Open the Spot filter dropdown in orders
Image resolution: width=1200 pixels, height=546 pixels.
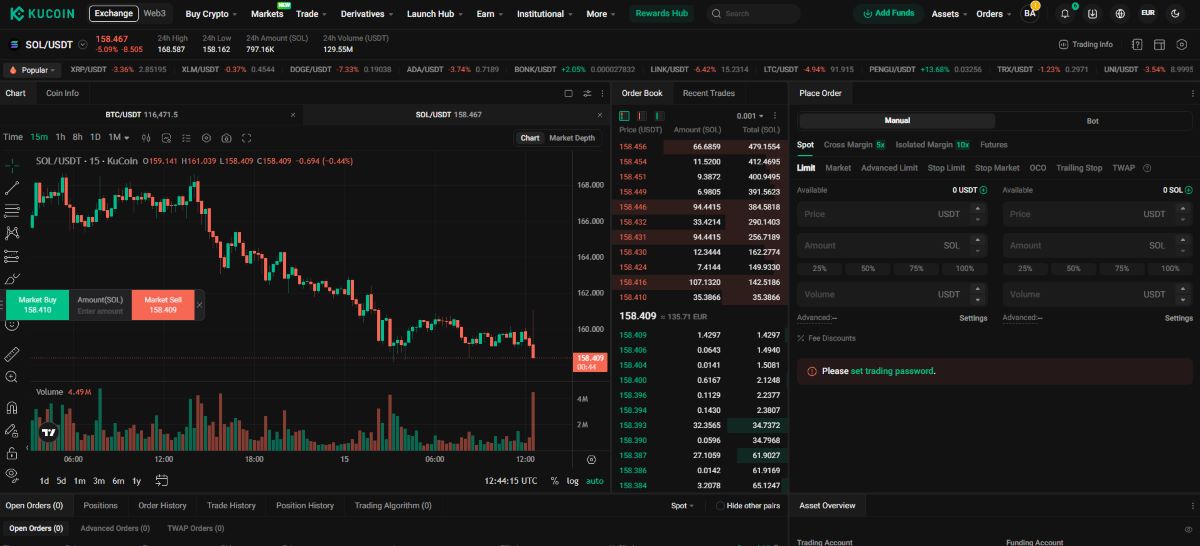tap(682, 506)
